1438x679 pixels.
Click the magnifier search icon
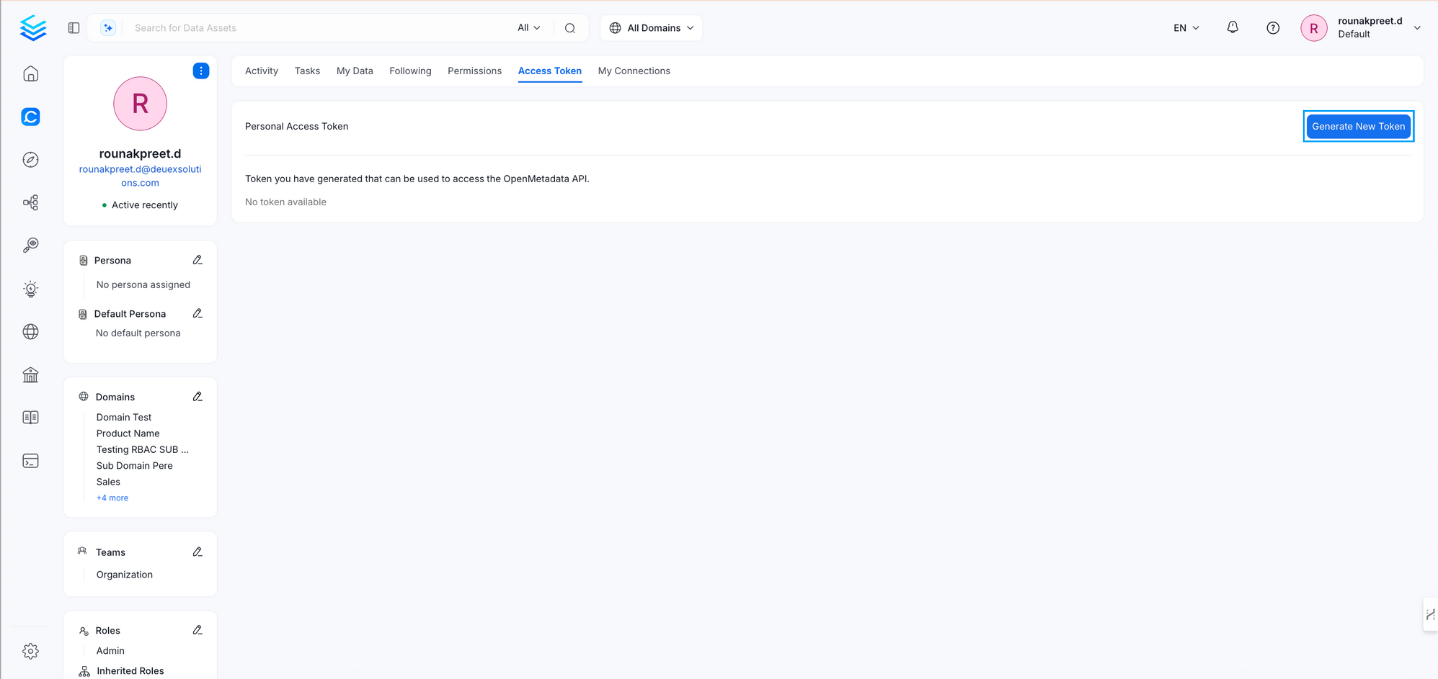point(570,28)
